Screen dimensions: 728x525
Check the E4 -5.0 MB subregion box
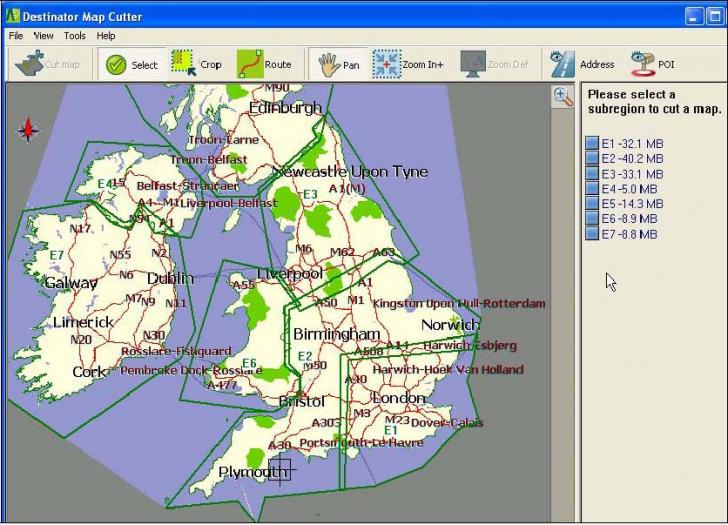click(x=592, y=188)
